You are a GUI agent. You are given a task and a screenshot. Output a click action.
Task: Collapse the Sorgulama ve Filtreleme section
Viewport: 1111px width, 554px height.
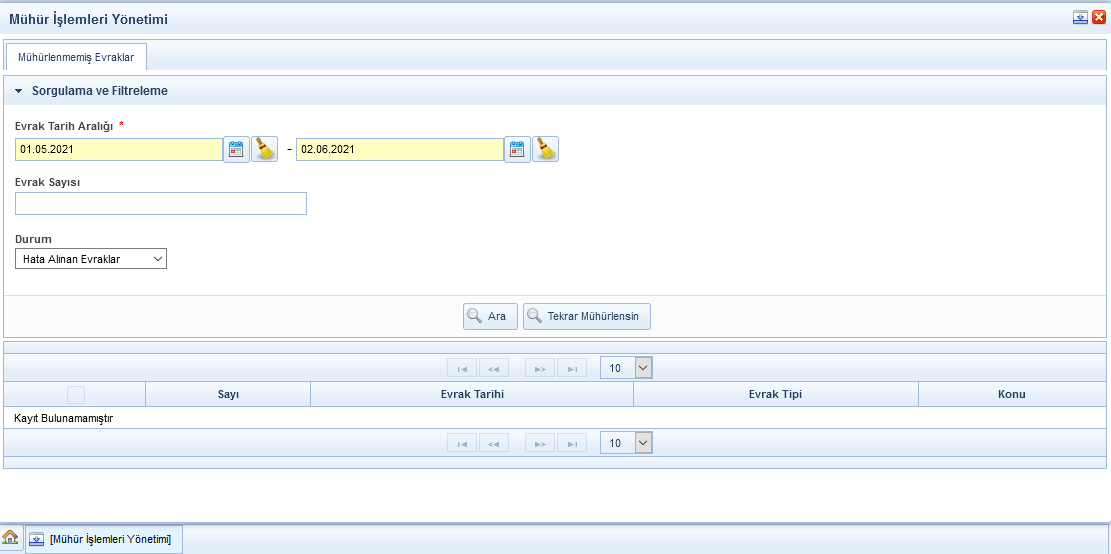(x=18, y=91)
